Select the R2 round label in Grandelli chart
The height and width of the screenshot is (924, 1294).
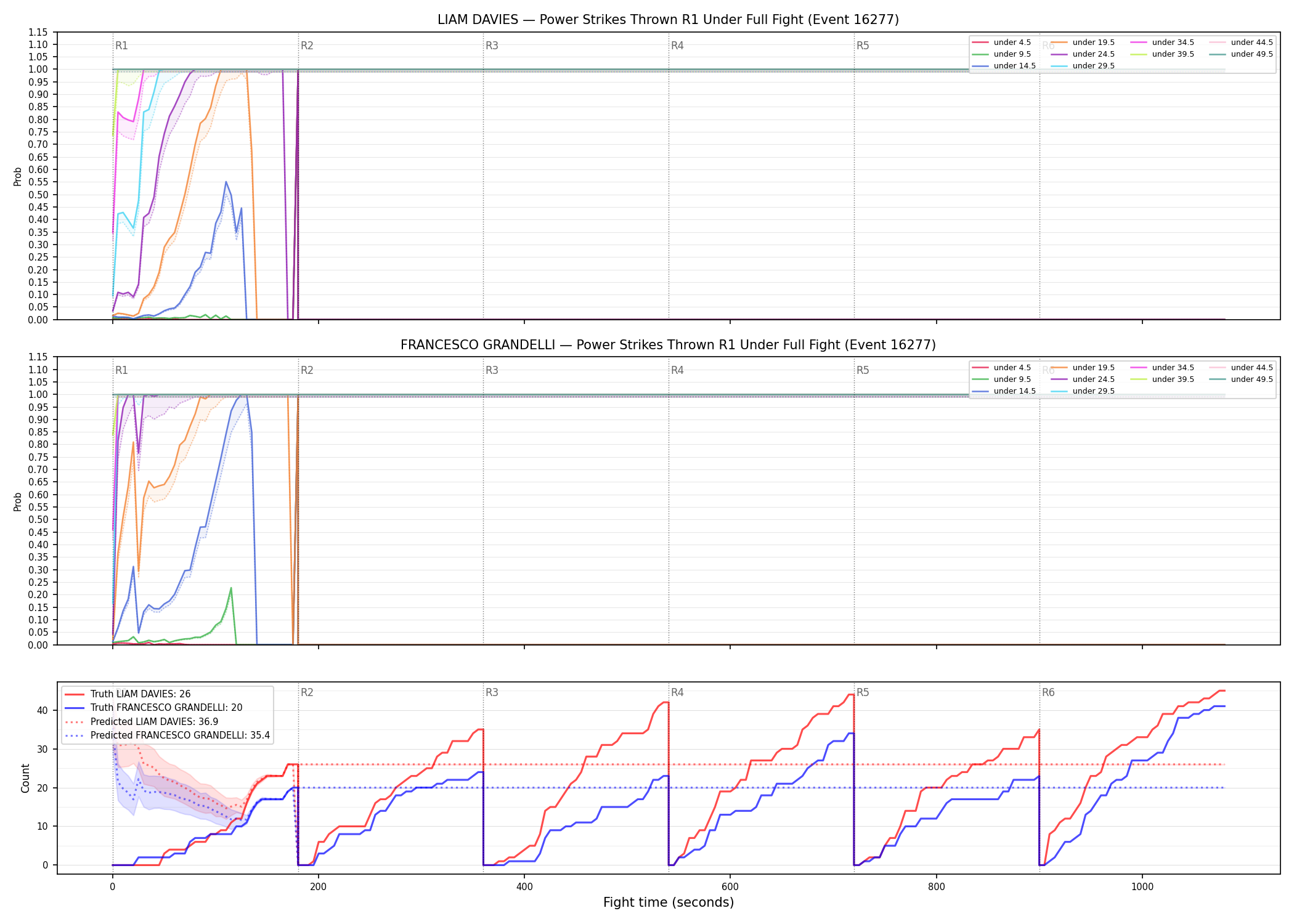[x=307, y=370]
